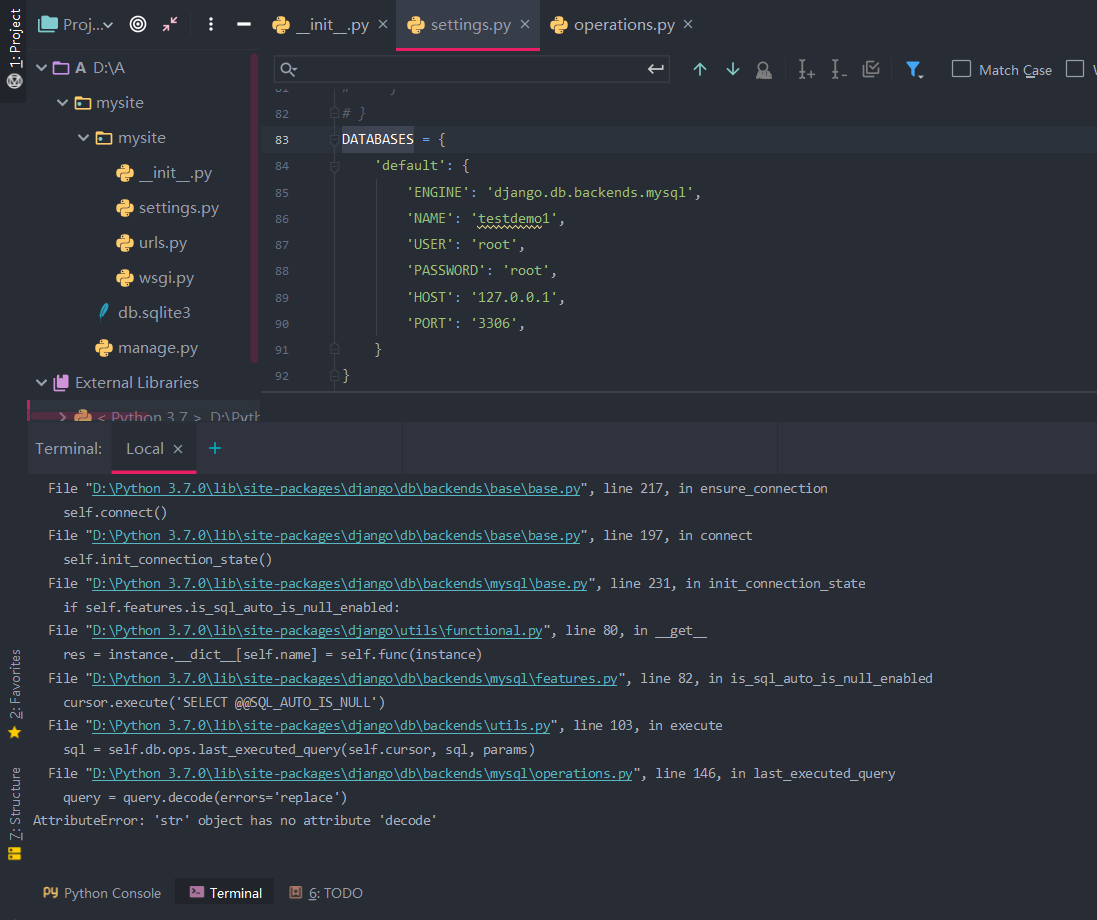Add a new terminal session with plus
1097x920 pixels.
point(215,448)
